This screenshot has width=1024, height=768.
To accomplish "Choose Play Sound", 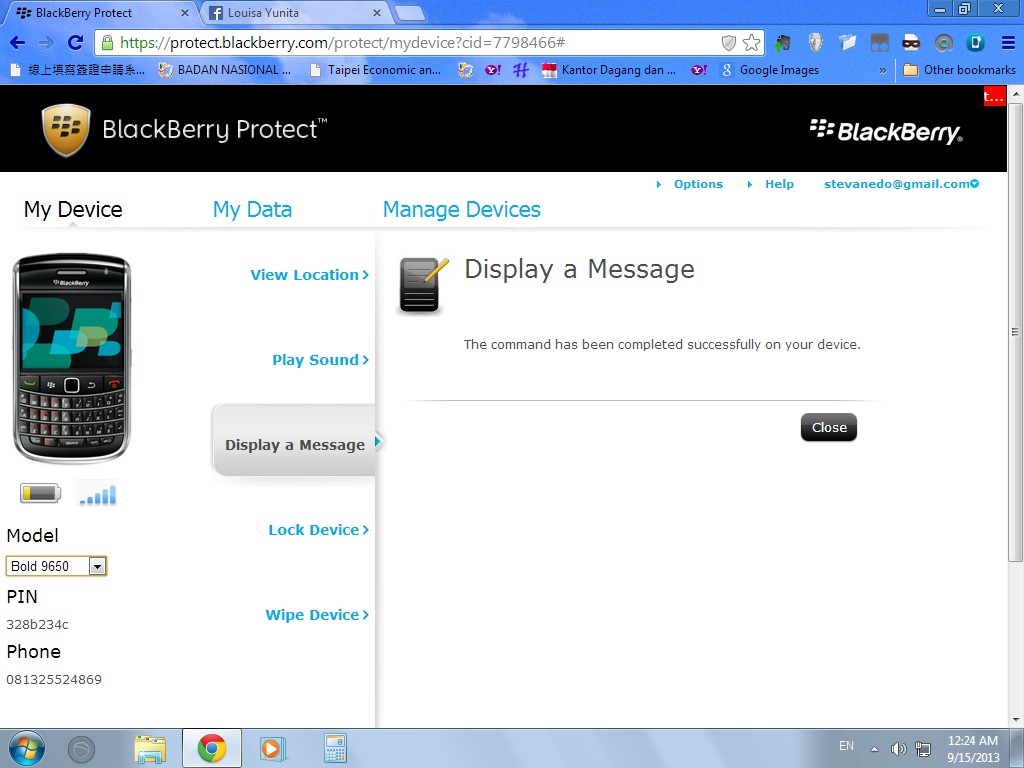I will (321, 360).
